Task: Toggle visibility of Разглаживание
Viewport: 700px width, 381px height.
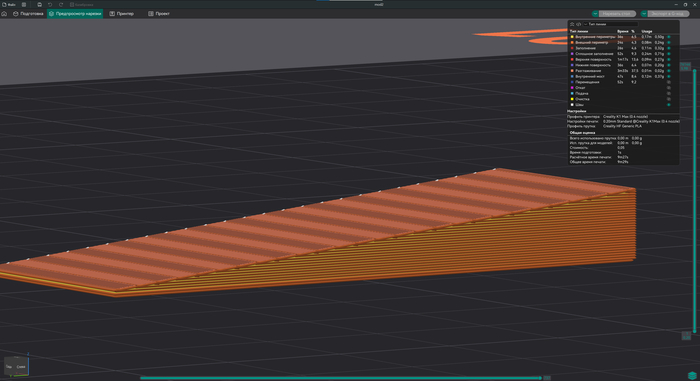Action: [x=669, y=71]
